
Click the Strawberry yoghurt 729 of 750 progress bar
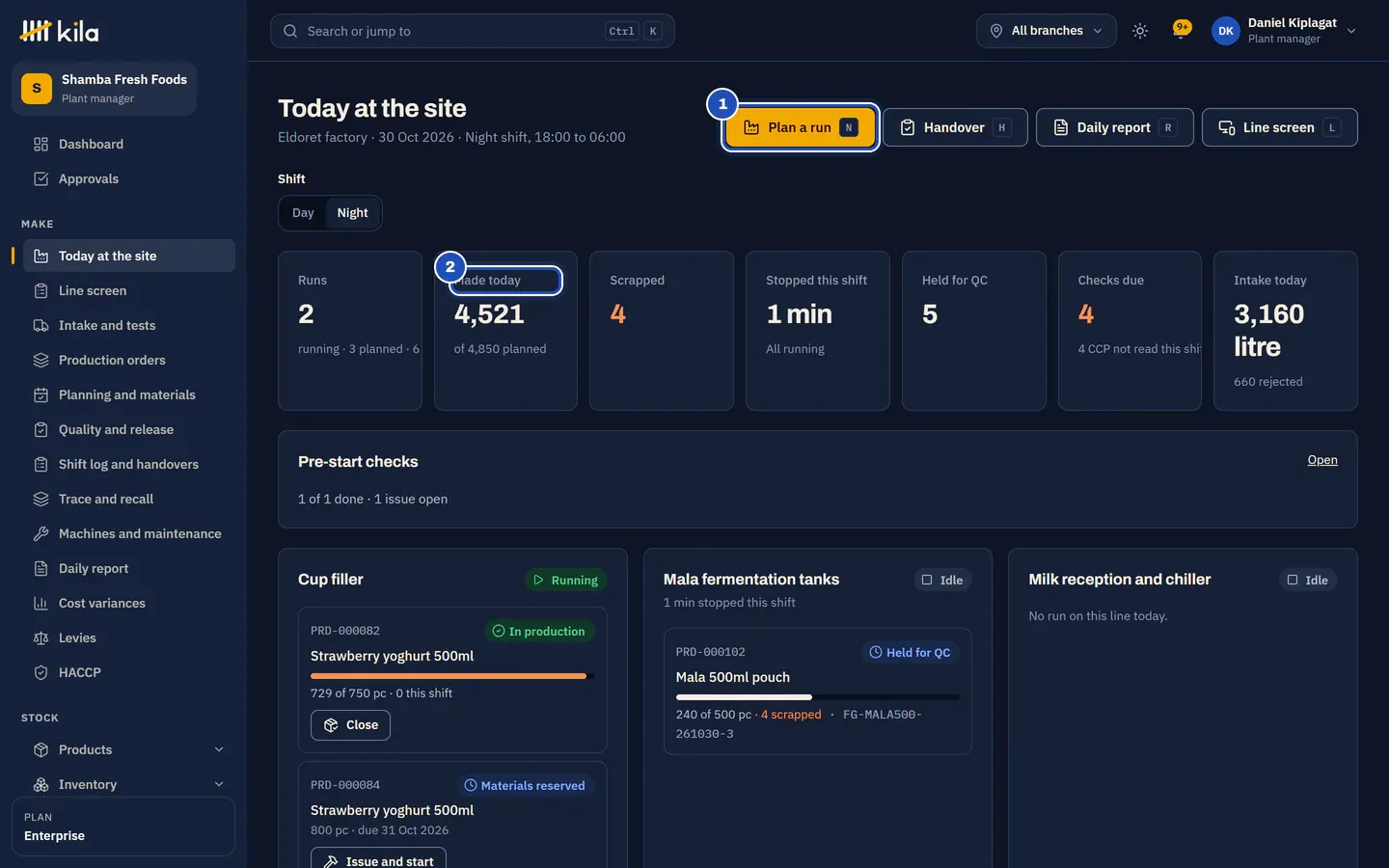[x=452, y=676]
